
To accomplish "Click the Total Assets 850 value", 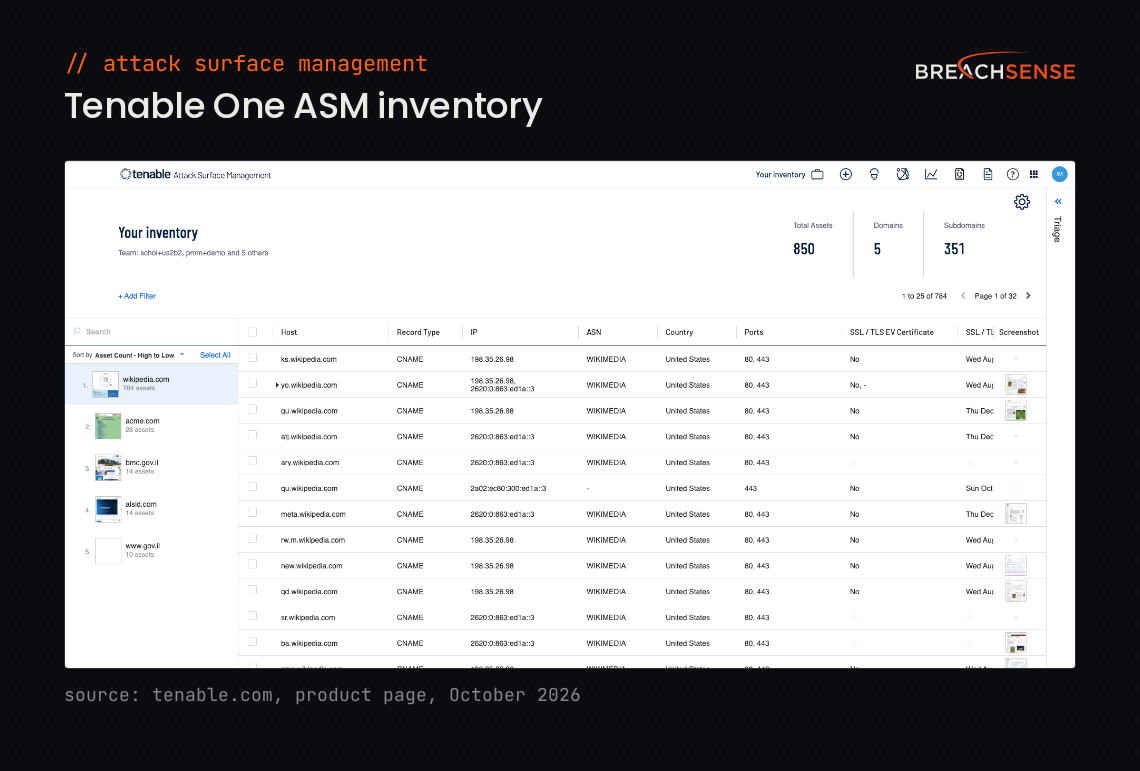I will 803,249.
